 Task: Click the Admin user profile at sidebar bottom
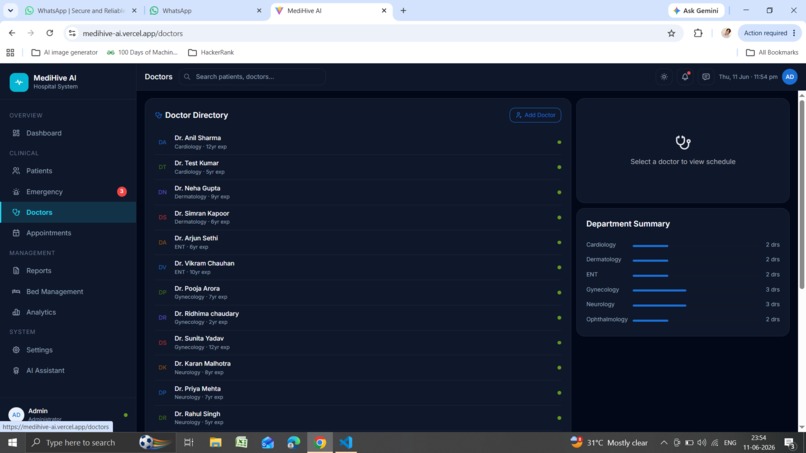click(68, 414)
